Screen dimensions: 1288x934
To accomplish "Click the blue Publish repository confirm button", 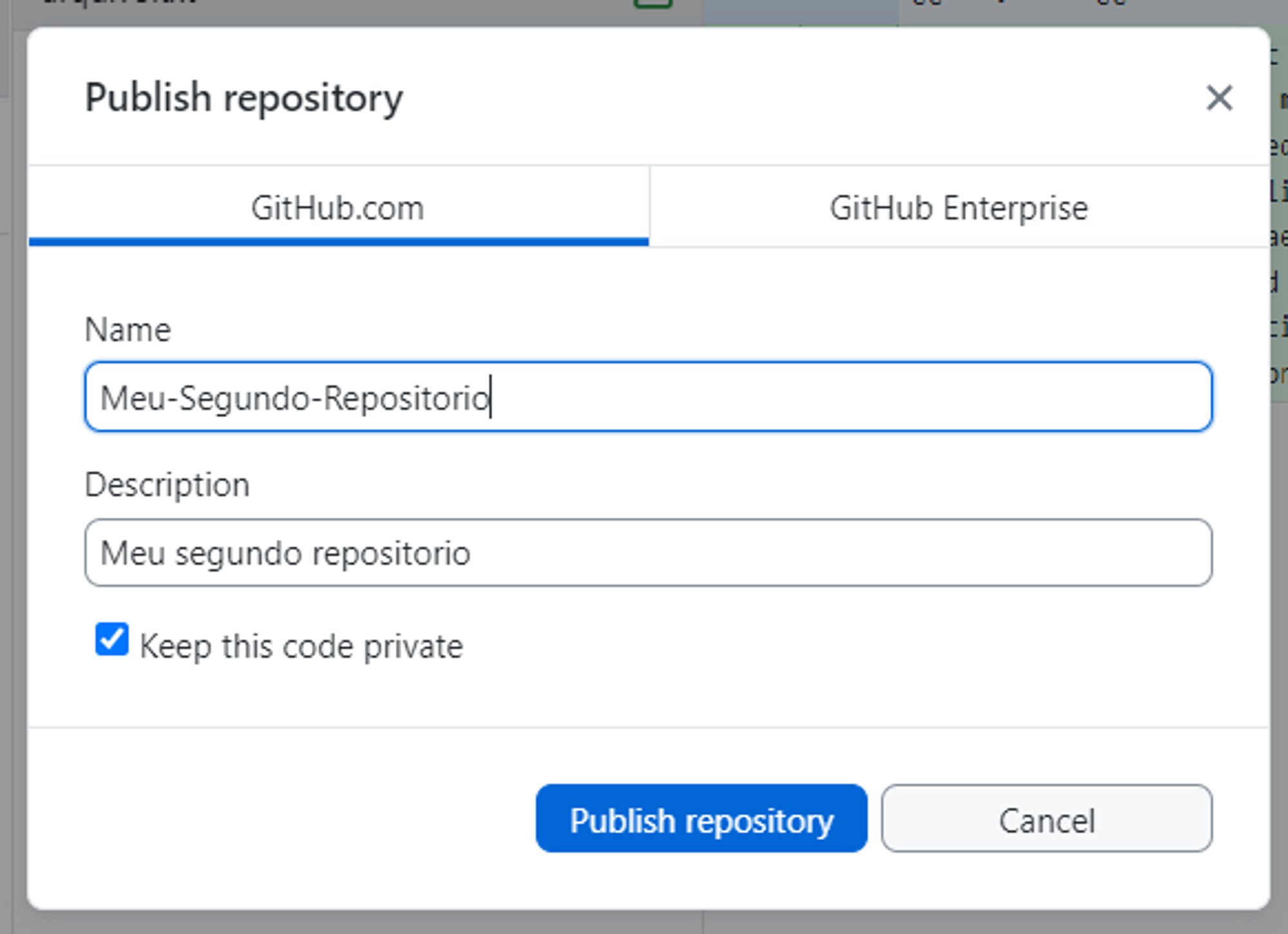I will tap(701, 819).
